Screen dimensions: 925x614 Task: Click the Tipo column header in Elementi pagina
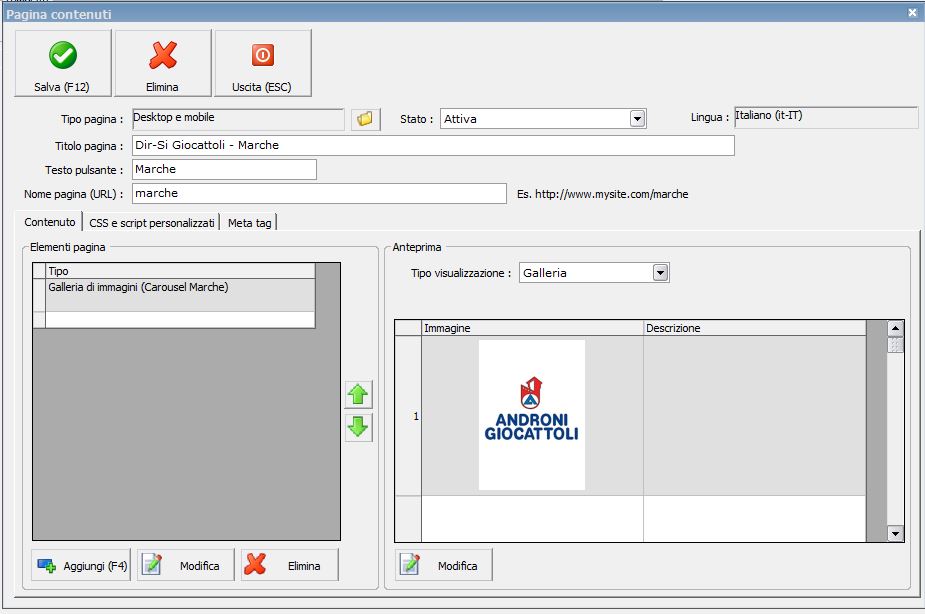coord(180,271)
